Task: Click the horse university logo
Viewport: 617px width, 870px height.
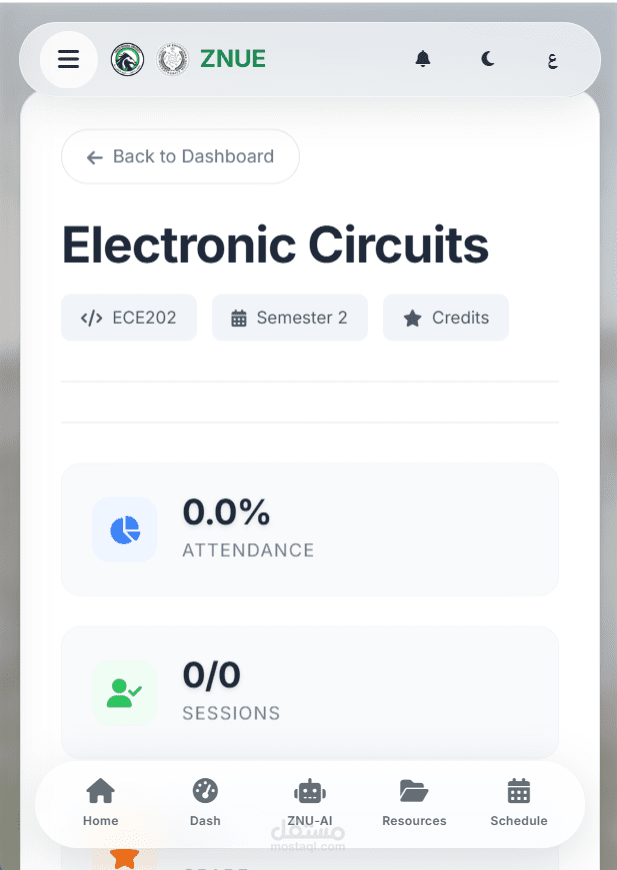Action: point(127,59)
